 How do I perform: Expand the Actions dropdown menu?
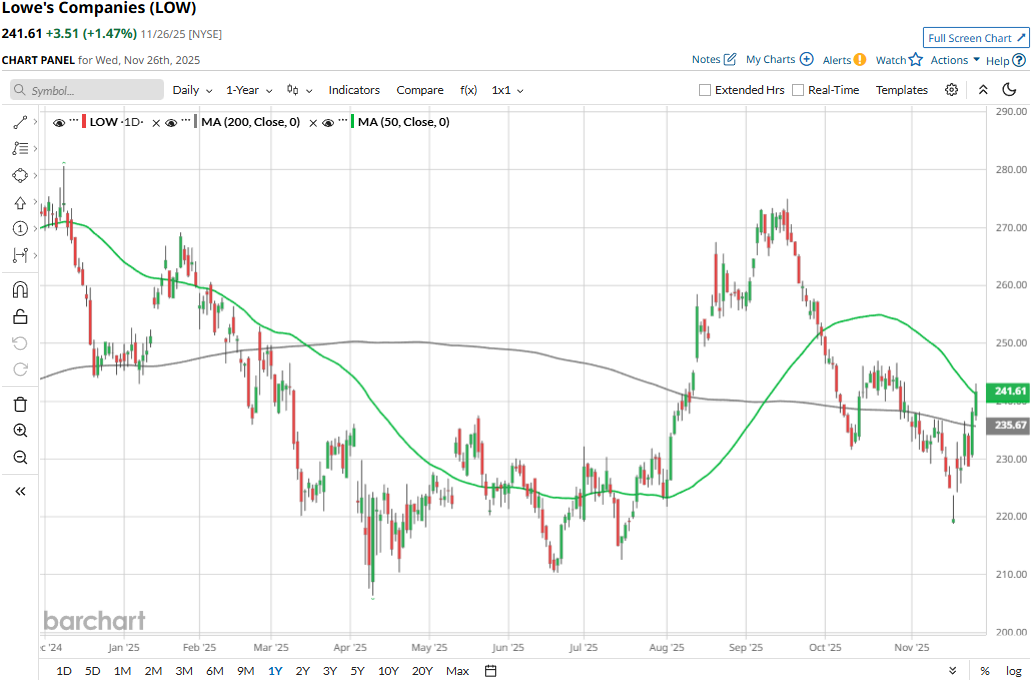(x=955, y=60)
